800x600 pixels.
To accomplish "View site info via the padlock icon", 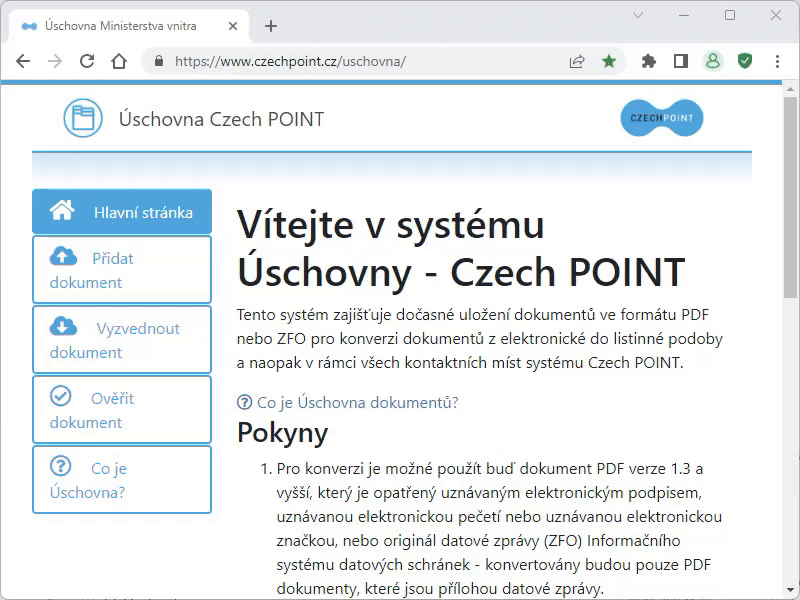I will [159, 61].
